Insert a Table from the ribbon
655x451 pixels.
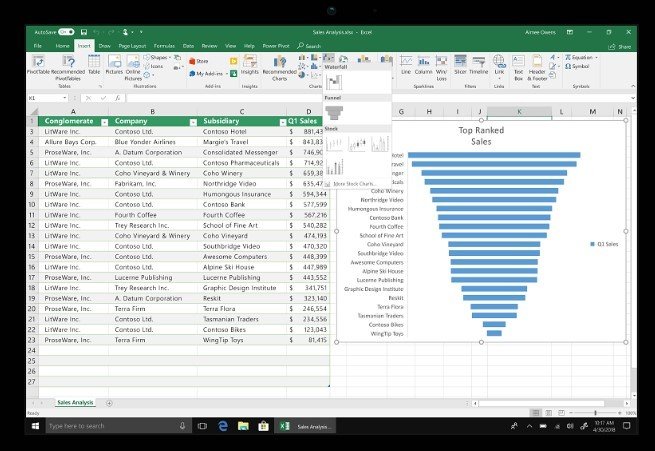tap(94, 65)
